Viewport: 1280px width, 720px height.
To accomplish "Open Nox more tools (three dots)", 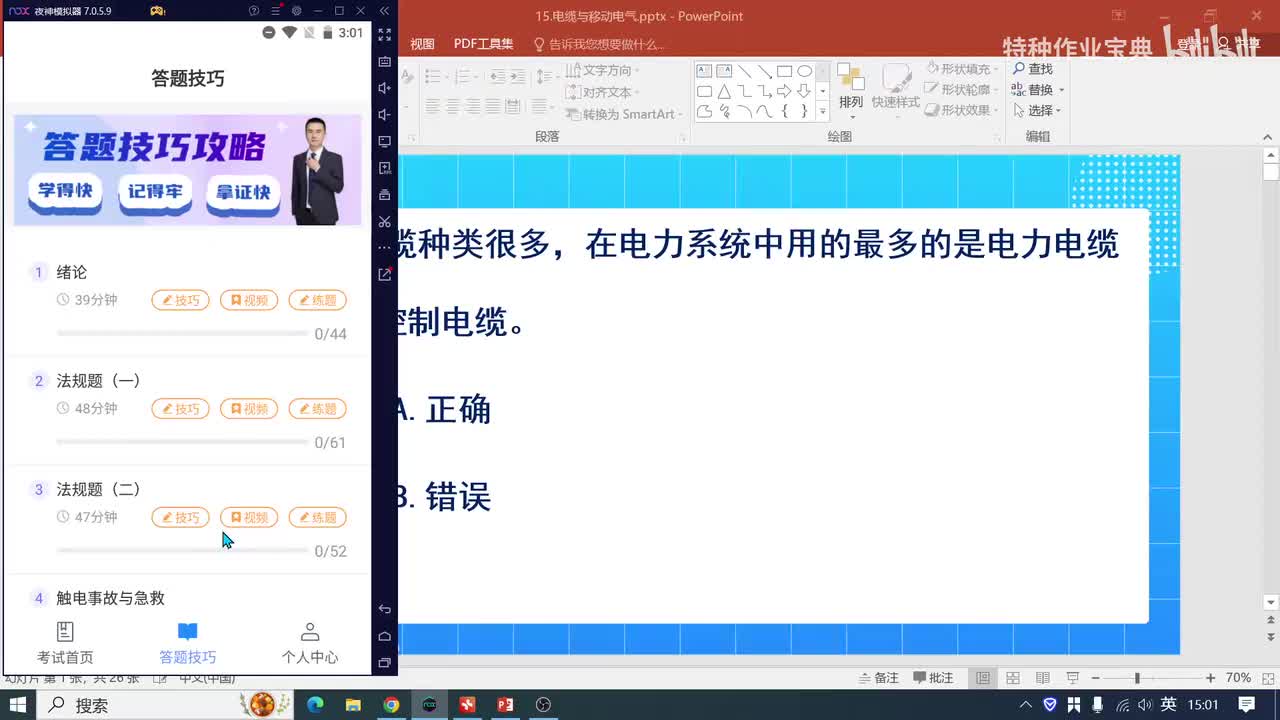I will pos(385,247).
